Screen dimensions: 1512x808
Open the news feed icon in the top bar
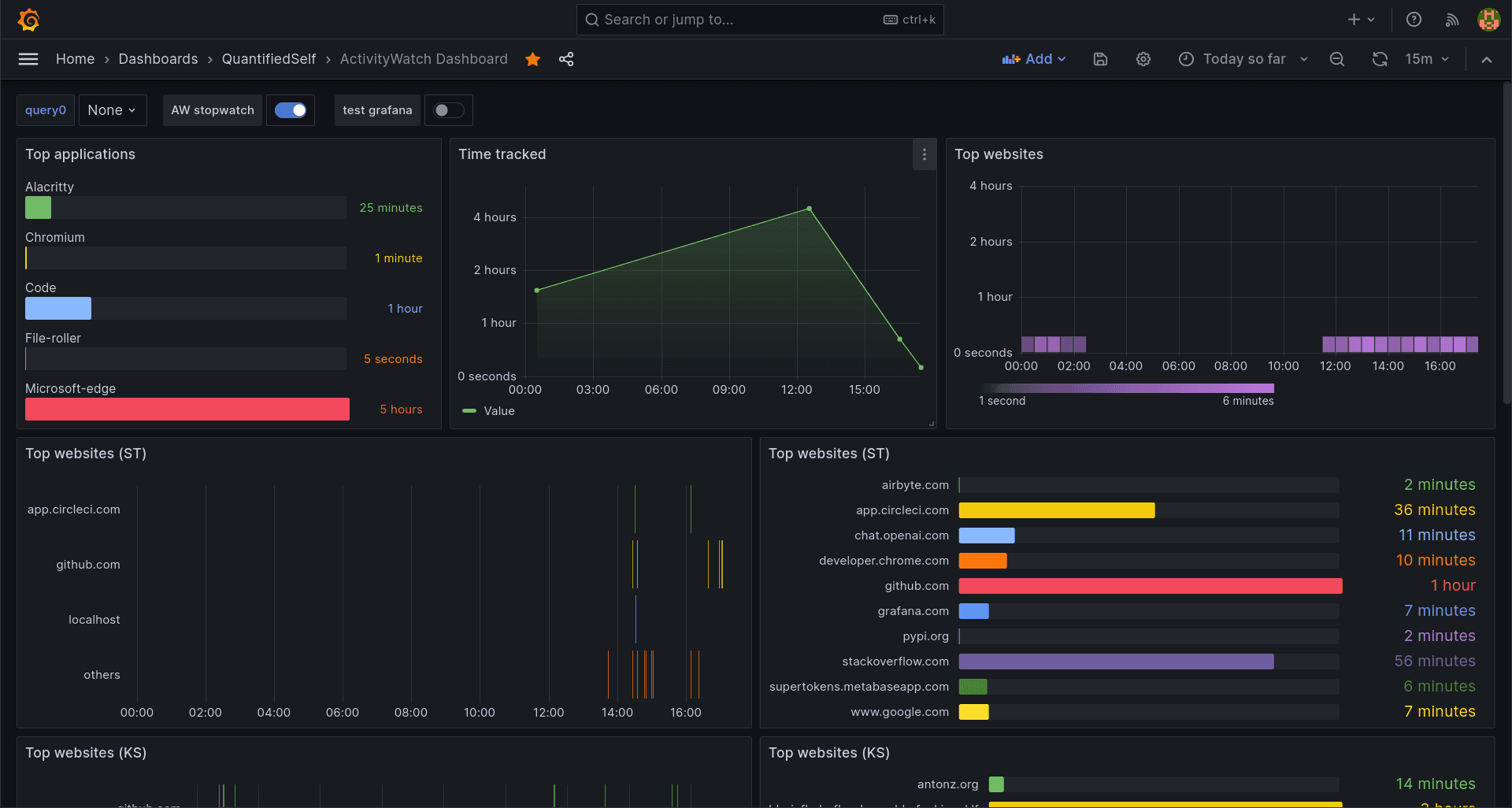[x=1451, y=20]
